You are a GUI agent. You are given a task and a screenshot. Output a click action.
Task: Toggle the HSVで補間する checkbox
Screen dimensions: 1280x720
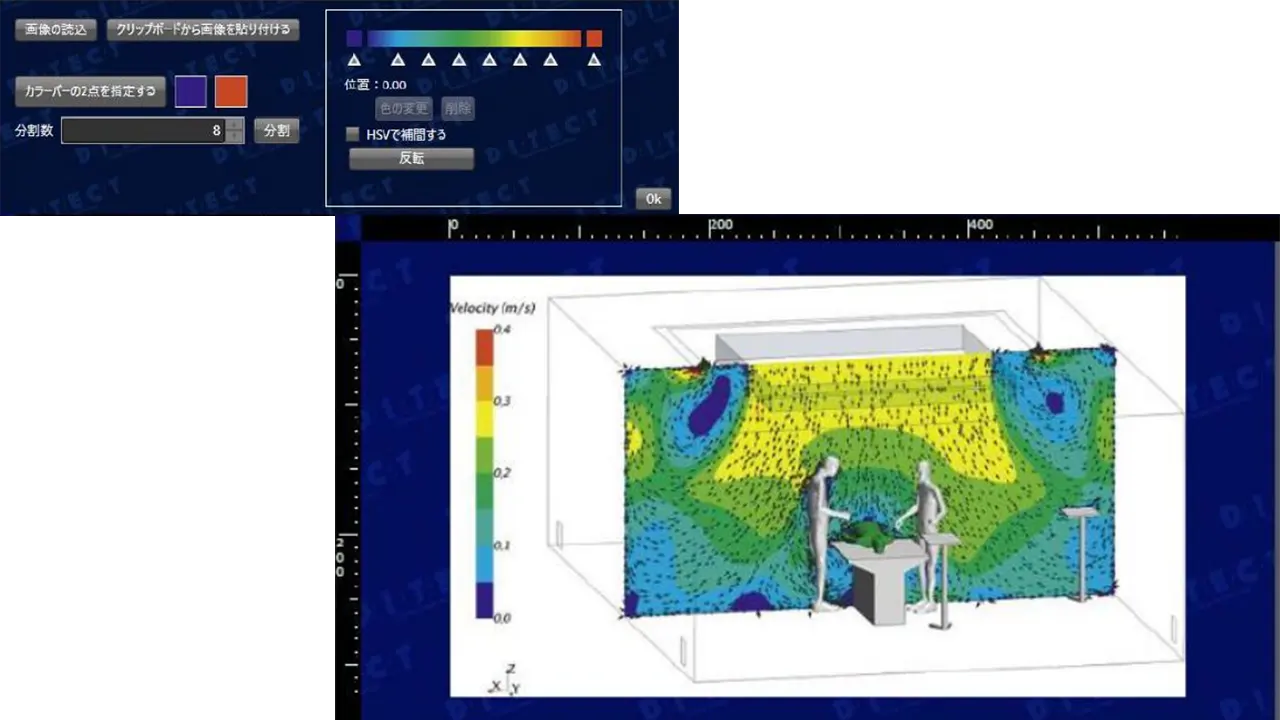352,134
